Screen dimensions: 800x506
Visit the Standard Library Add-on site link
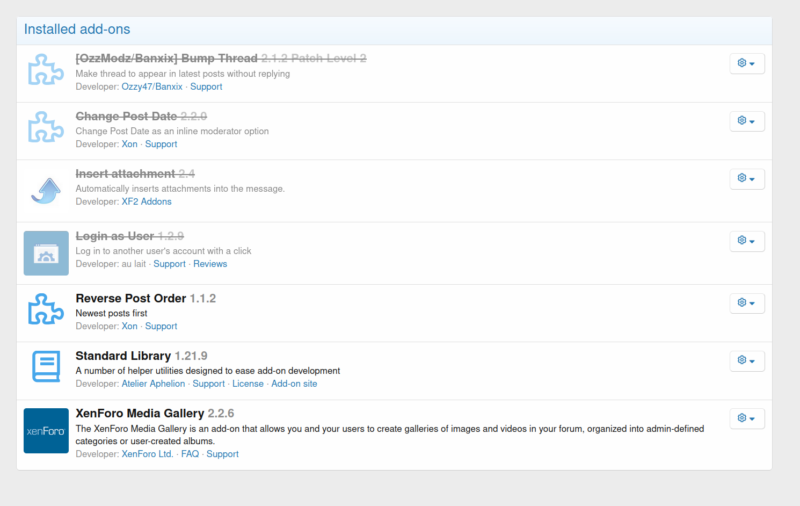(x=294, y=384)
